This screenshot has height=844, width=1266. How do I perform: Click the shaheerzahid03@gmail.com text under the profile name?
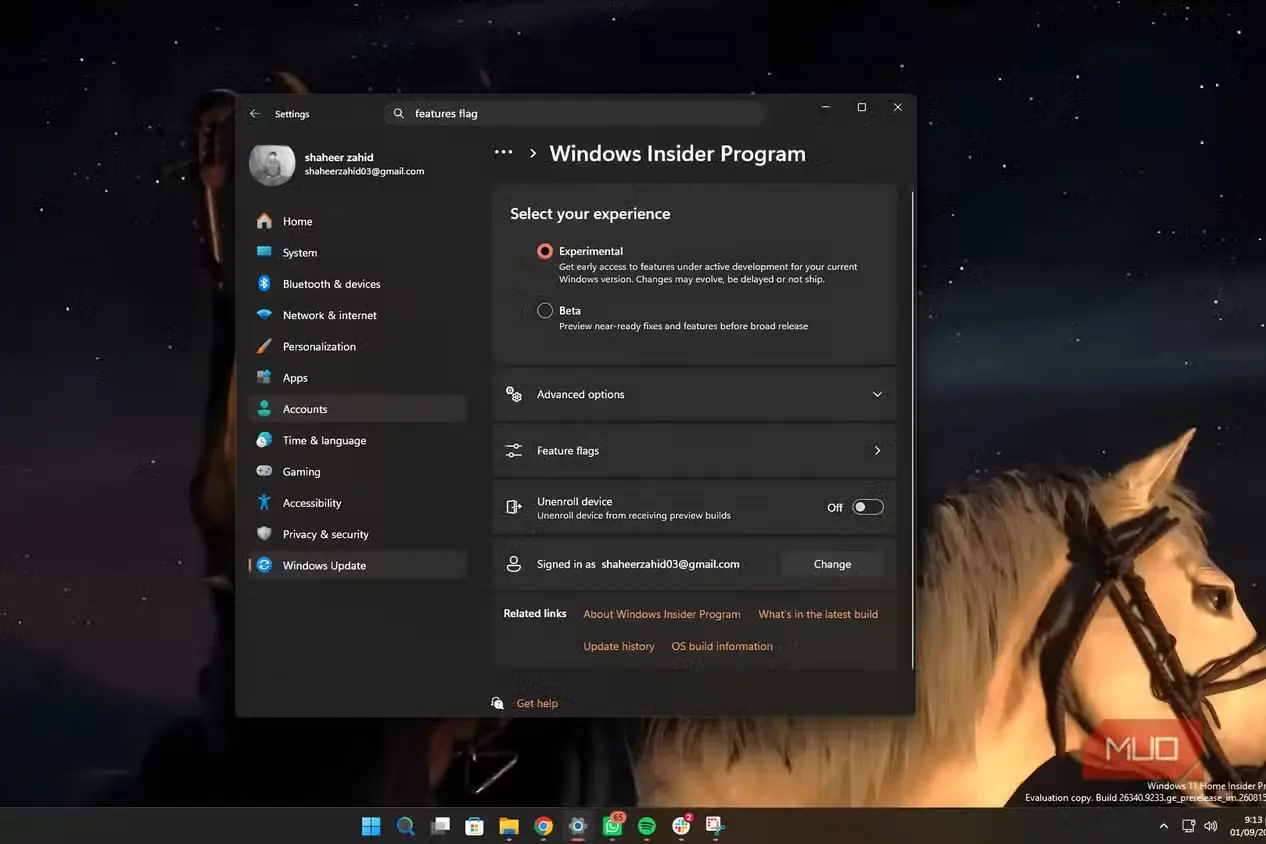pyautogui.click(x=364, y=172)
